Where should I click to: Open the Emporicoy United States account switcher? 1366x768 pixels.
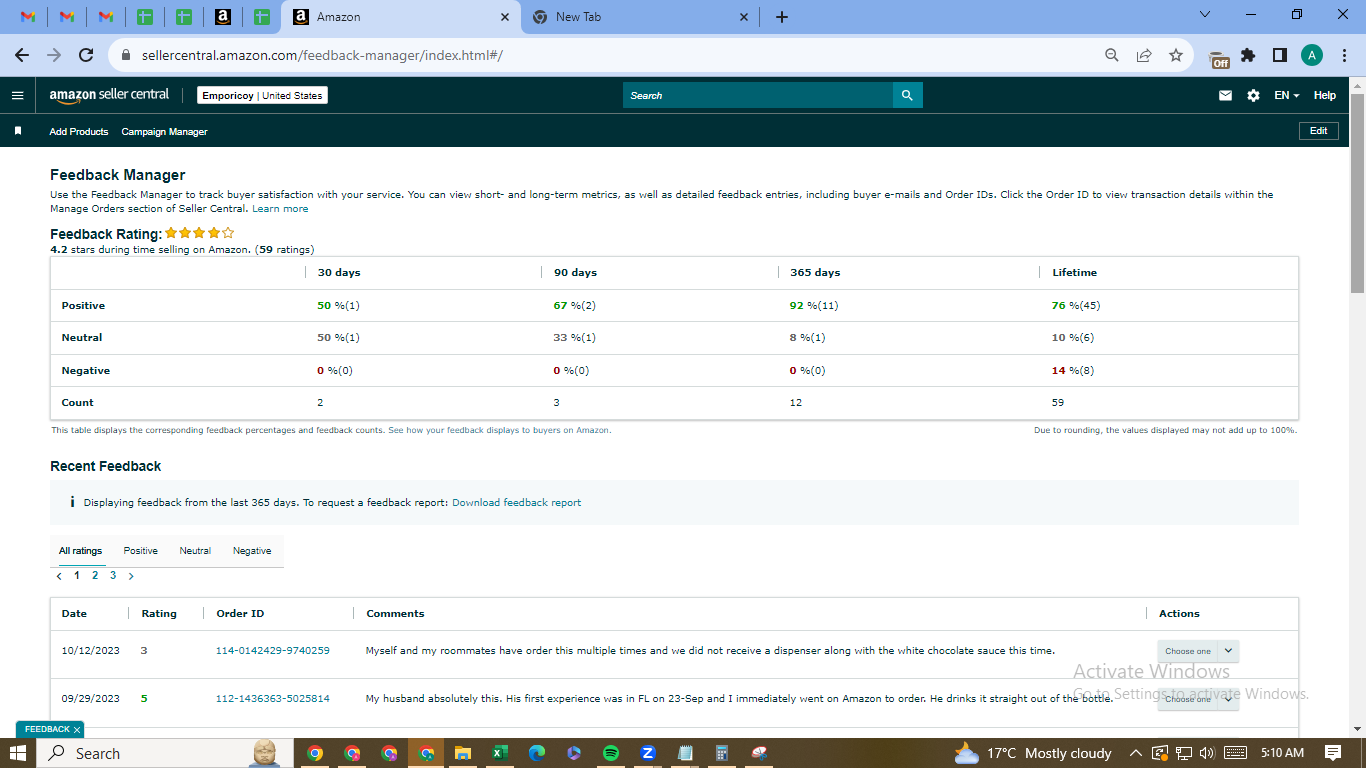click(262, 95)
